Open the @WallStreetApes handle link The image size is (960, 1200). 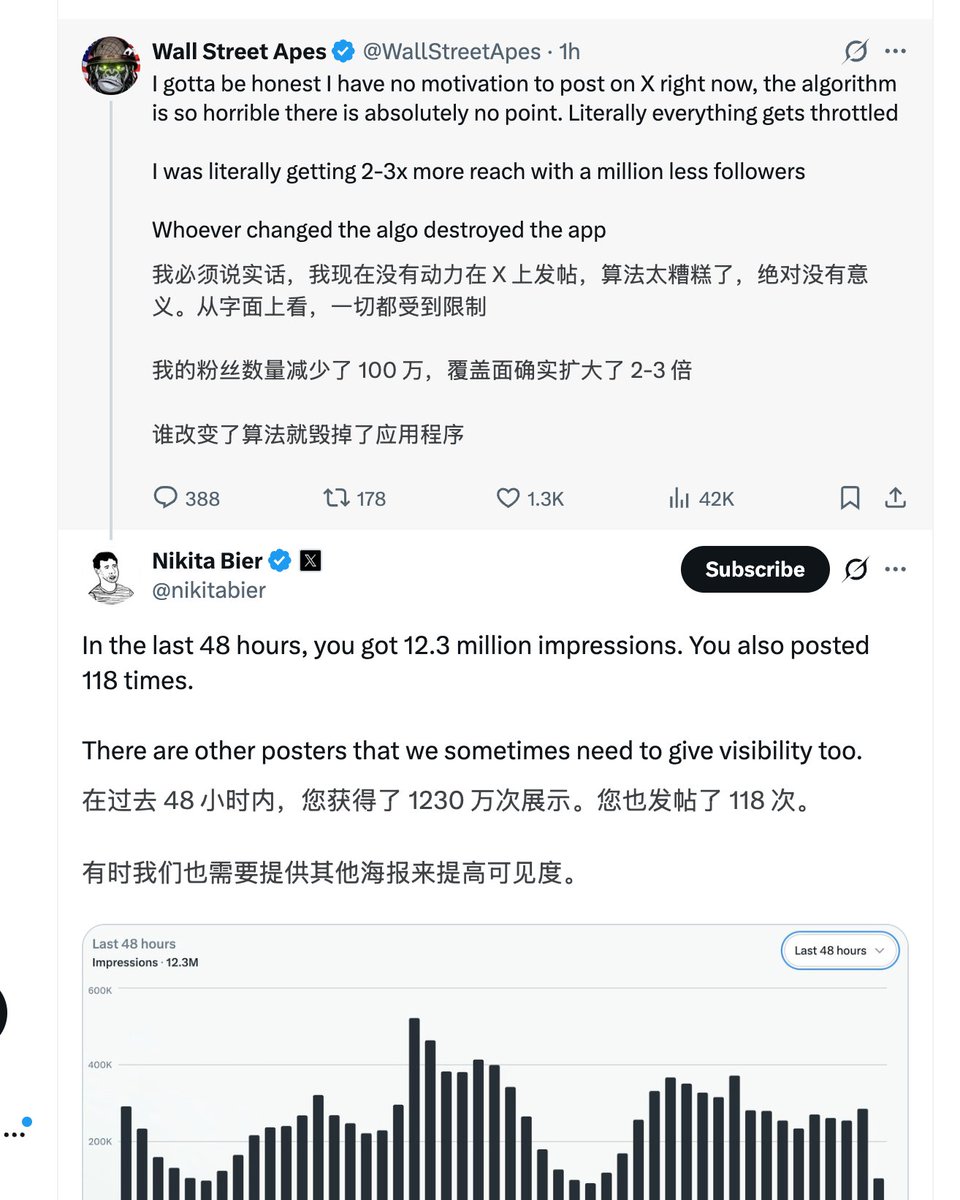click(x=450, y=51)
